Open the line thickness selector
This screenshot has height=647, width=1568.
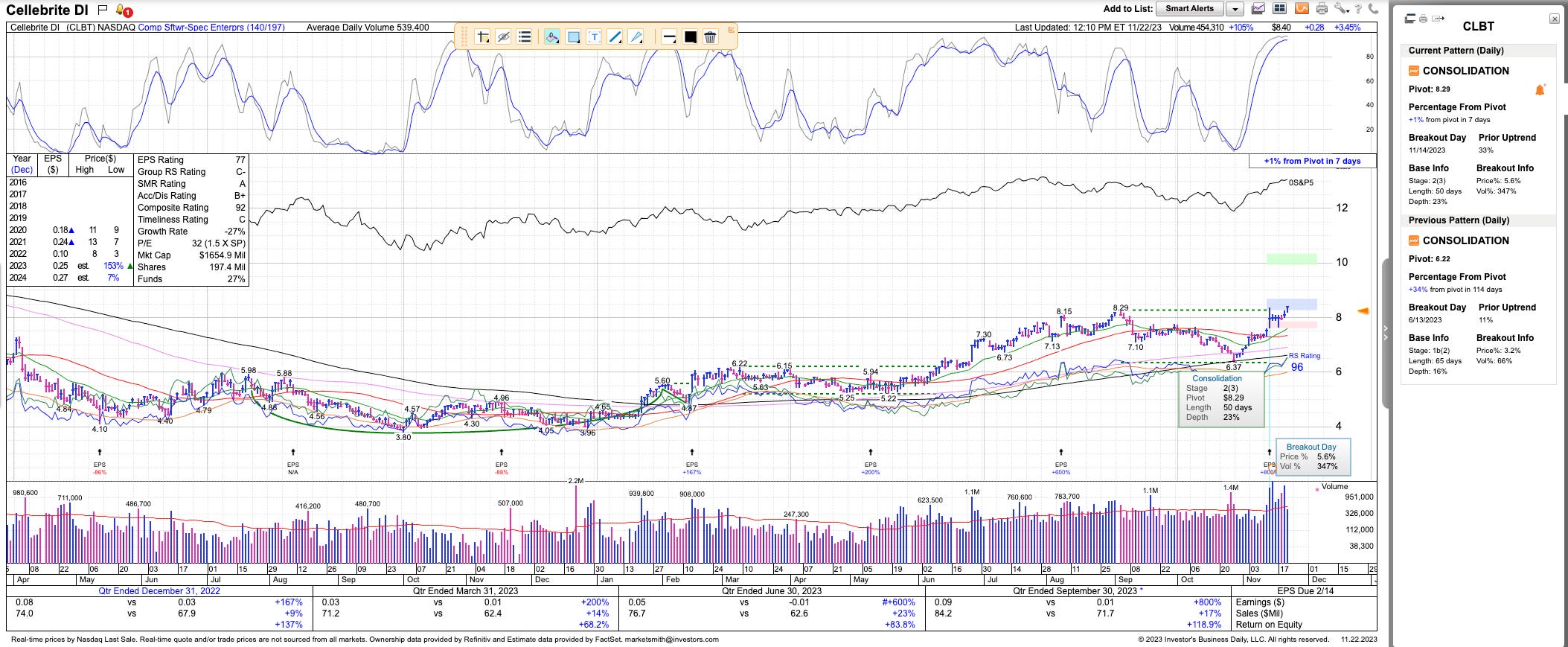click(669, 36)
